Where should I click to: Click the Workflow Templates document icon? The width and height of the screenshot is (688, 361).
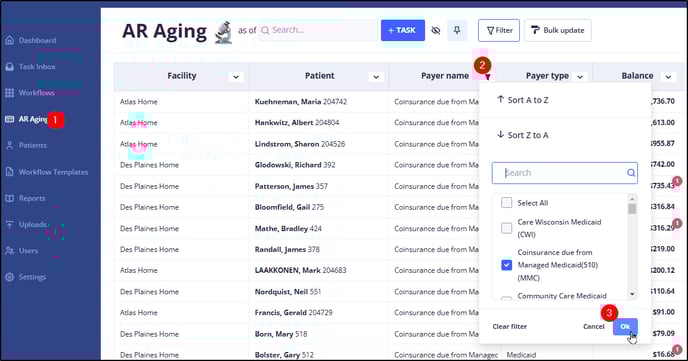(x=9, y=172)
